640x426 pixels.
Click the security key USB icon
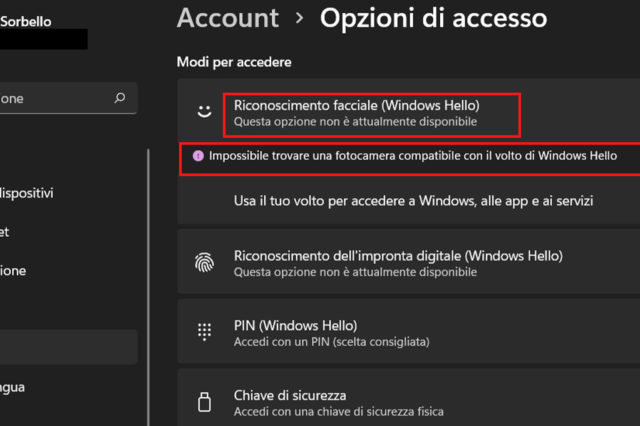pyautogui.click(x=204, y=402)
